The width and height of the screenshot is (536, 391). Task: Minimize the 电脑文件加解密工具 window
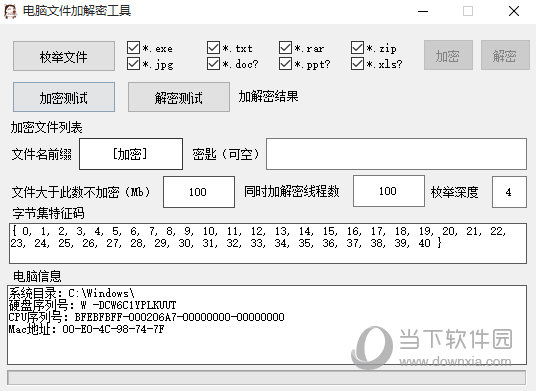point(423,11)
